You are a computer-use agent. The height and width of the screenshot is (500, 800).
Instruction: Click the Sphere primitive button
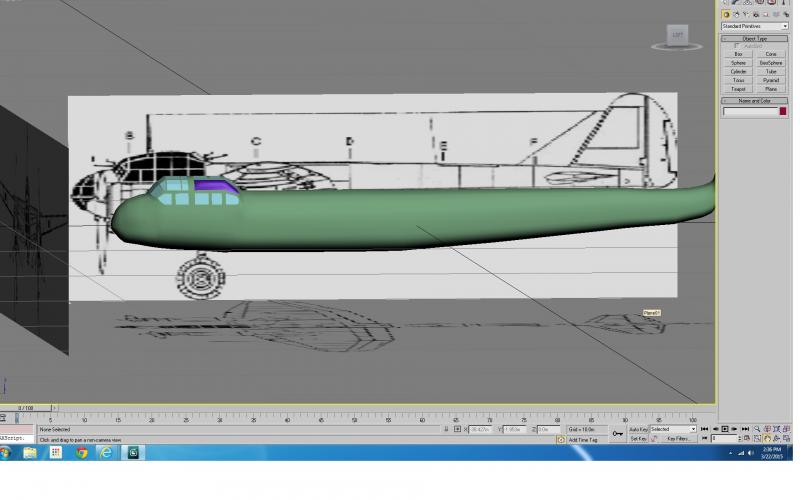coord(738,63)
